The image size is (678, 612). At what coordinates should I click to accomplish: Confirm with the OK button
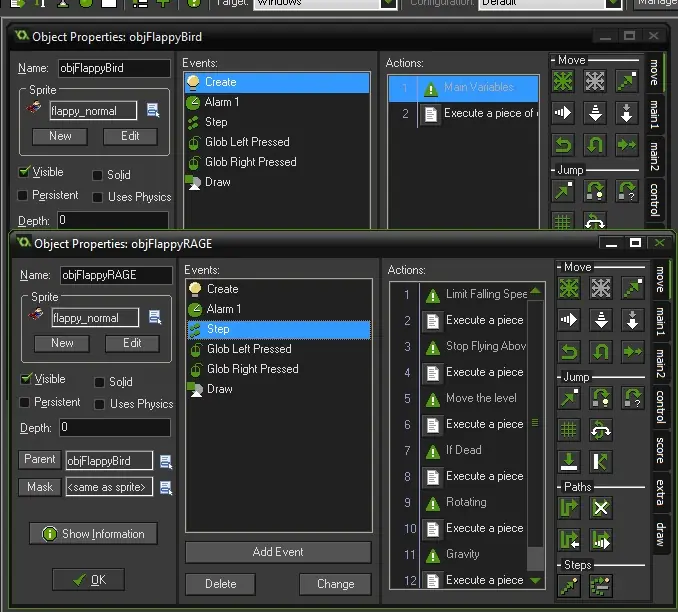(x=89, y=580)
